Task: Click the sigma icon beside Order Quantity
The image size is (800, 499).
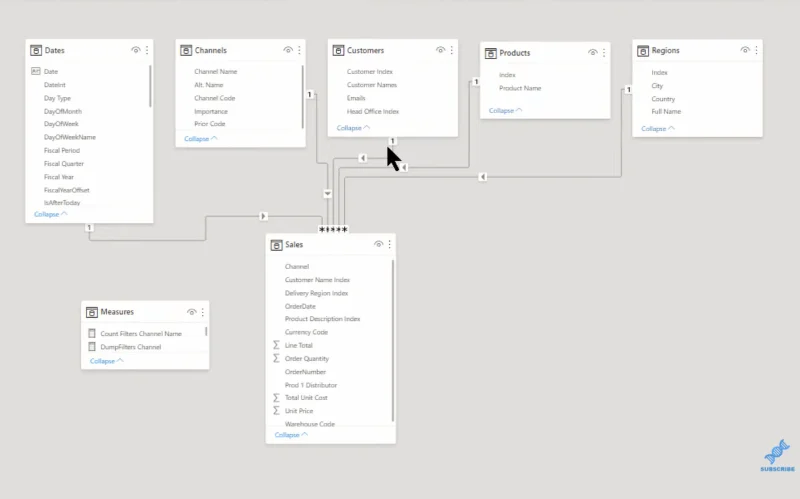Action: pyautogui.click(x=276, y=358)
